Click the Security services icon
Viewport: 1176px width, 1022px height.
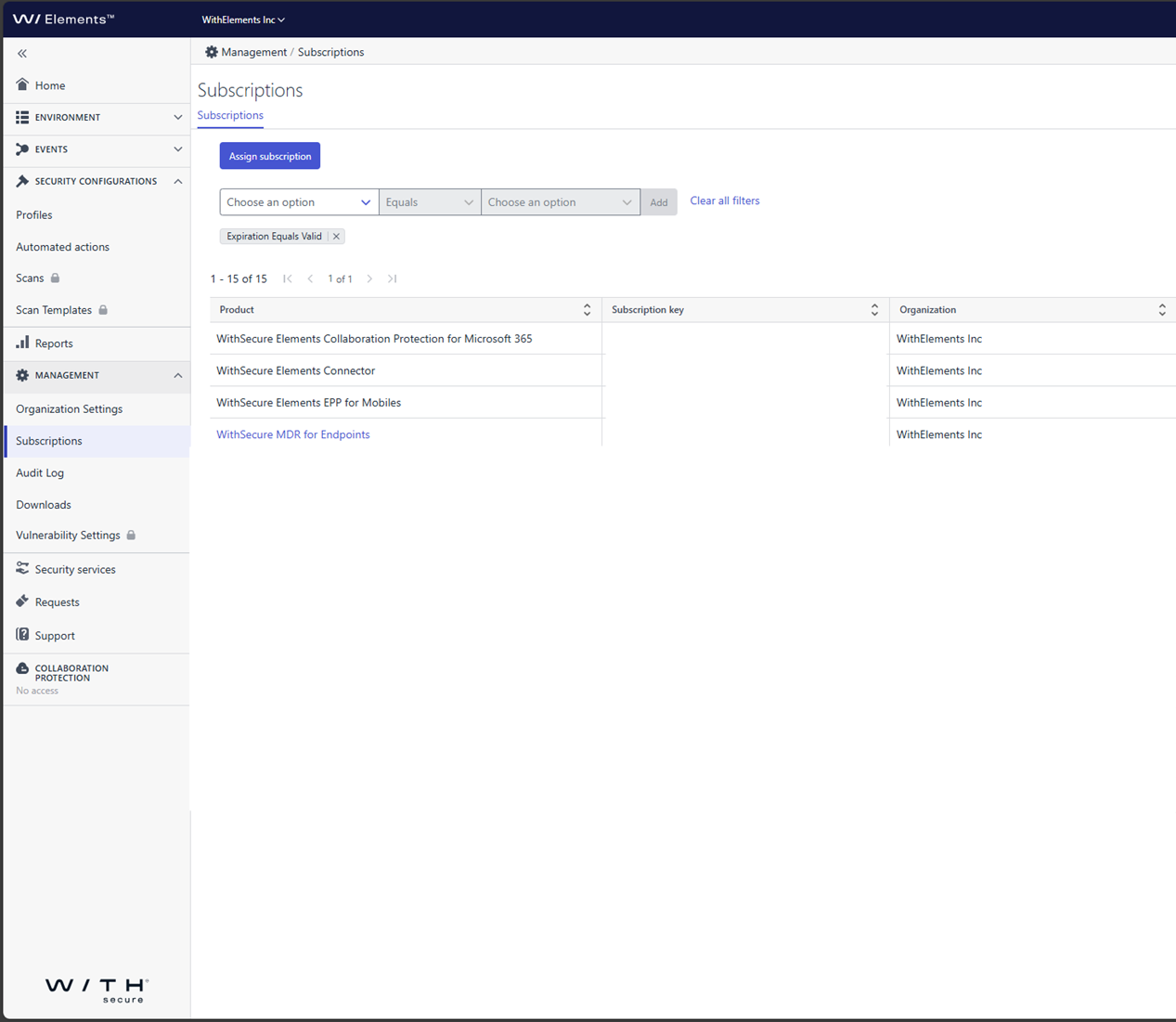pyautogui.click(x=22, y=569)
